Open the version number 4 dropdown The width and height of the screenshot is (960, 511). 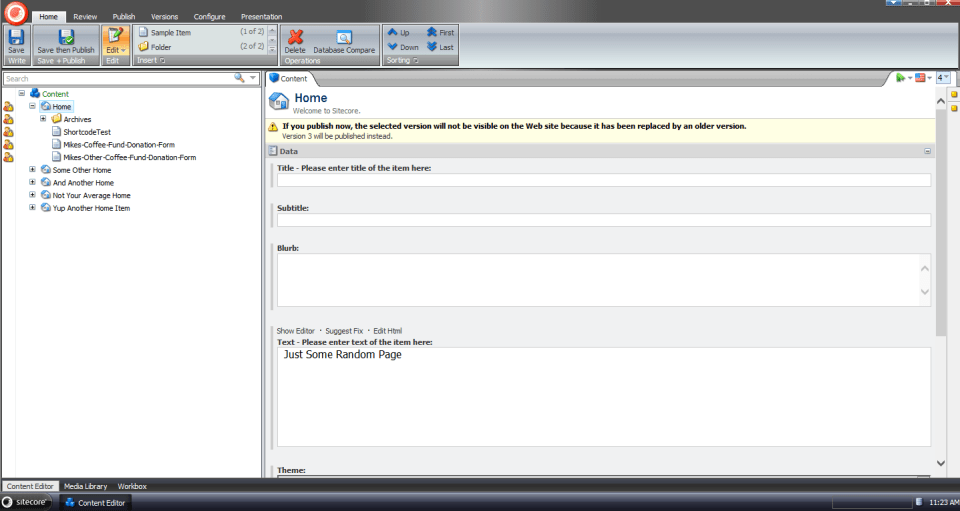[943, 78]
